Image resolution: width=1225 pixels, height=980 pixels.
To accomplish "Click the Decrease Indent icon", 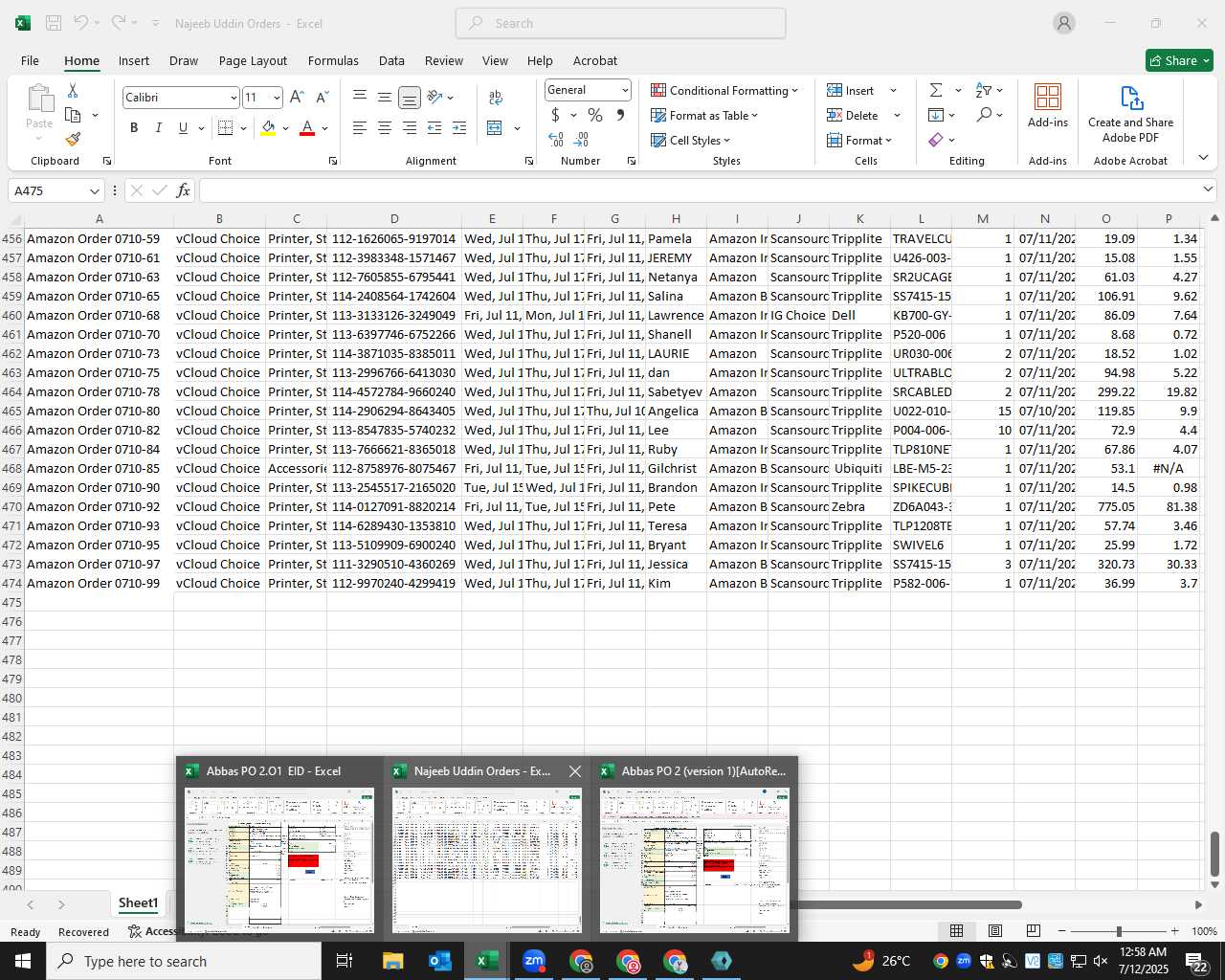I will (434, 128).
